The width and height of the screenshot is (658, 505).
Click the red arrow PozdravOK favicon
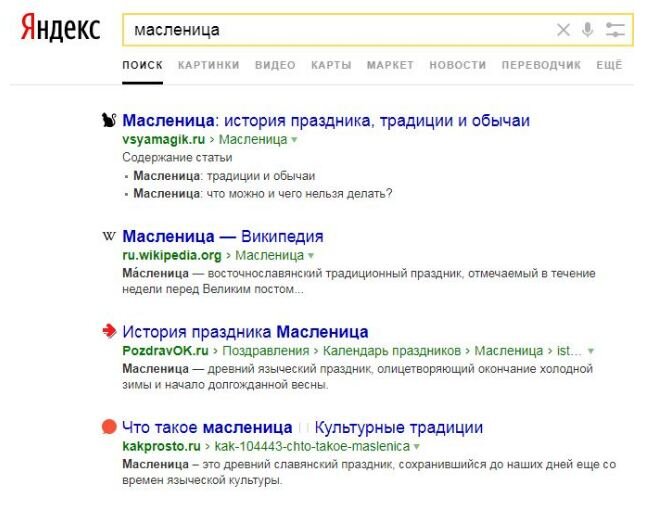(x=109, y=331)
